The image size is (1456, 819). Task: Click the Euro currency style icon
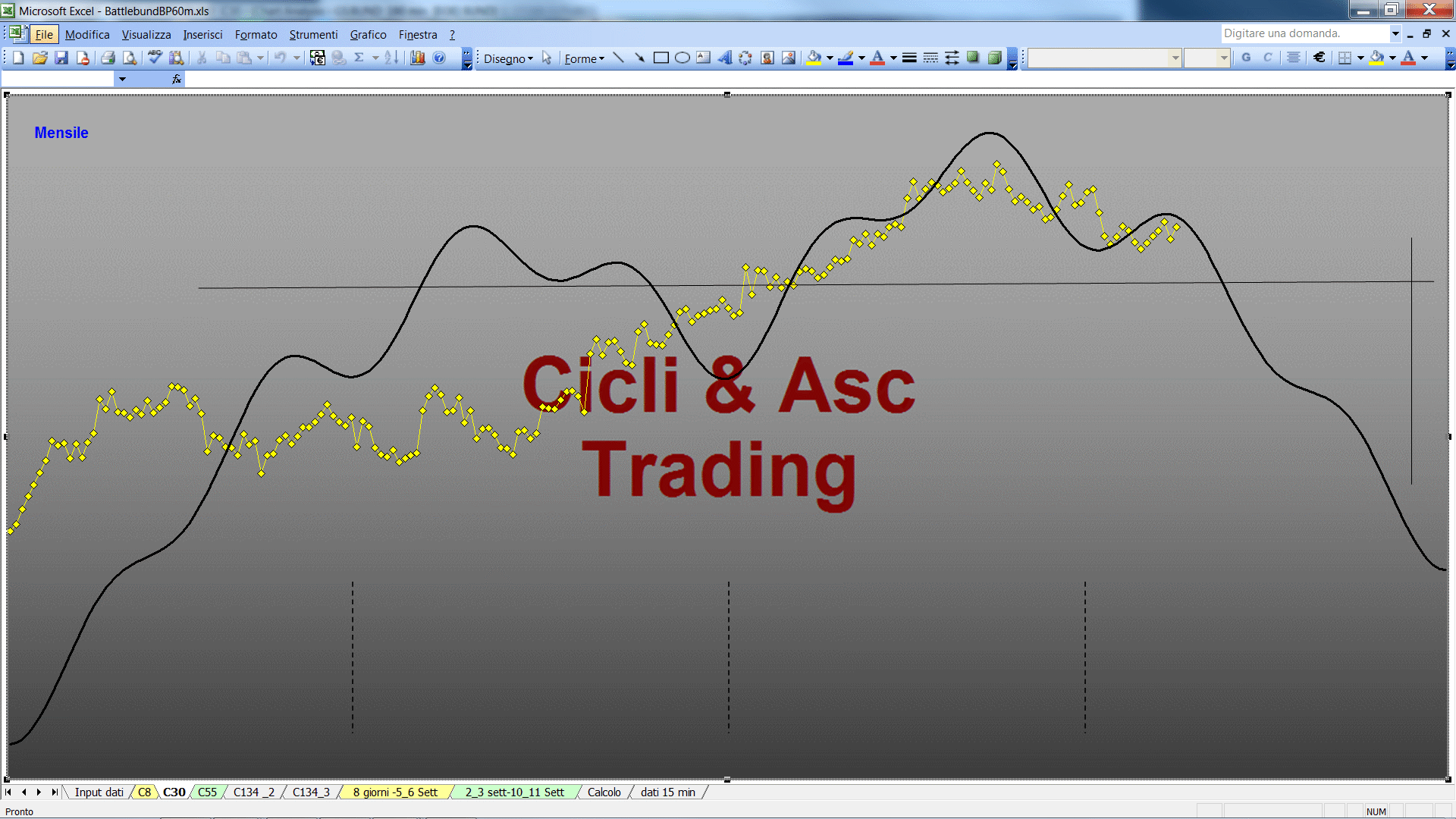(1319, 58)
